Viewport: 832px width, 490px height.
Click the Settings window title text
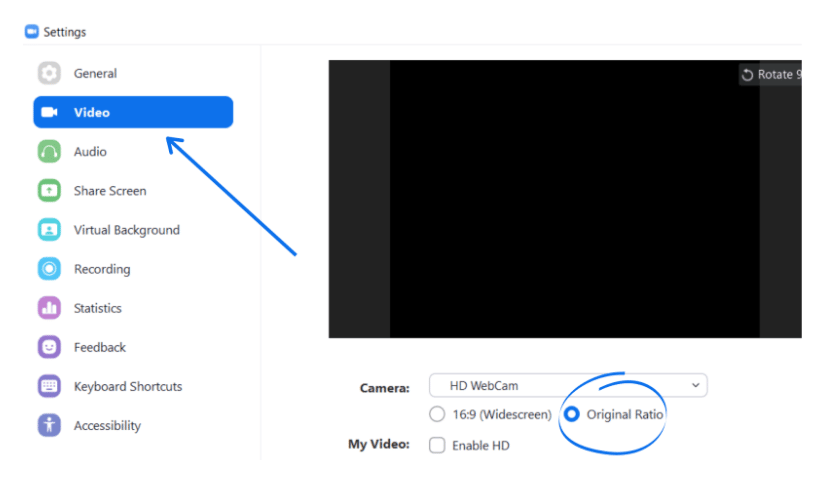[x=65, y=32]
